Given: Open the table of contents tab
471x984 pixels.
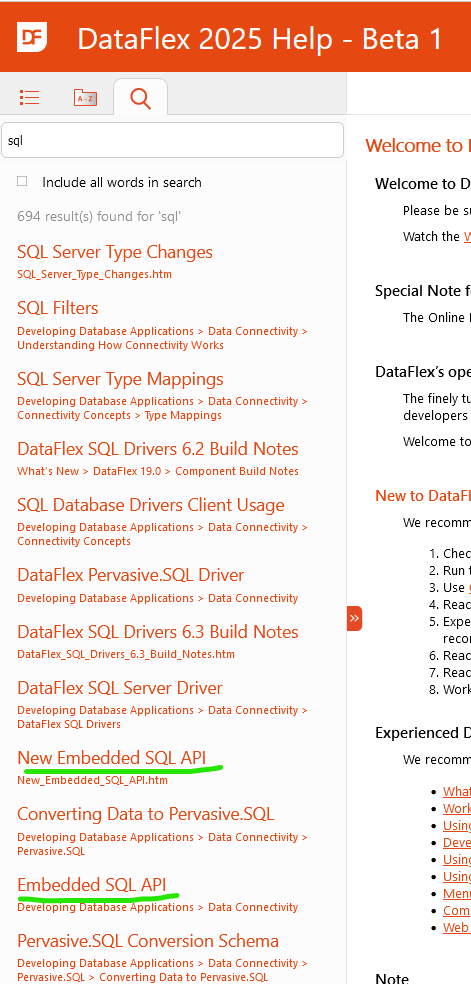Looking at the screenshot, I should pyautogui.click(x=29, y=97).
